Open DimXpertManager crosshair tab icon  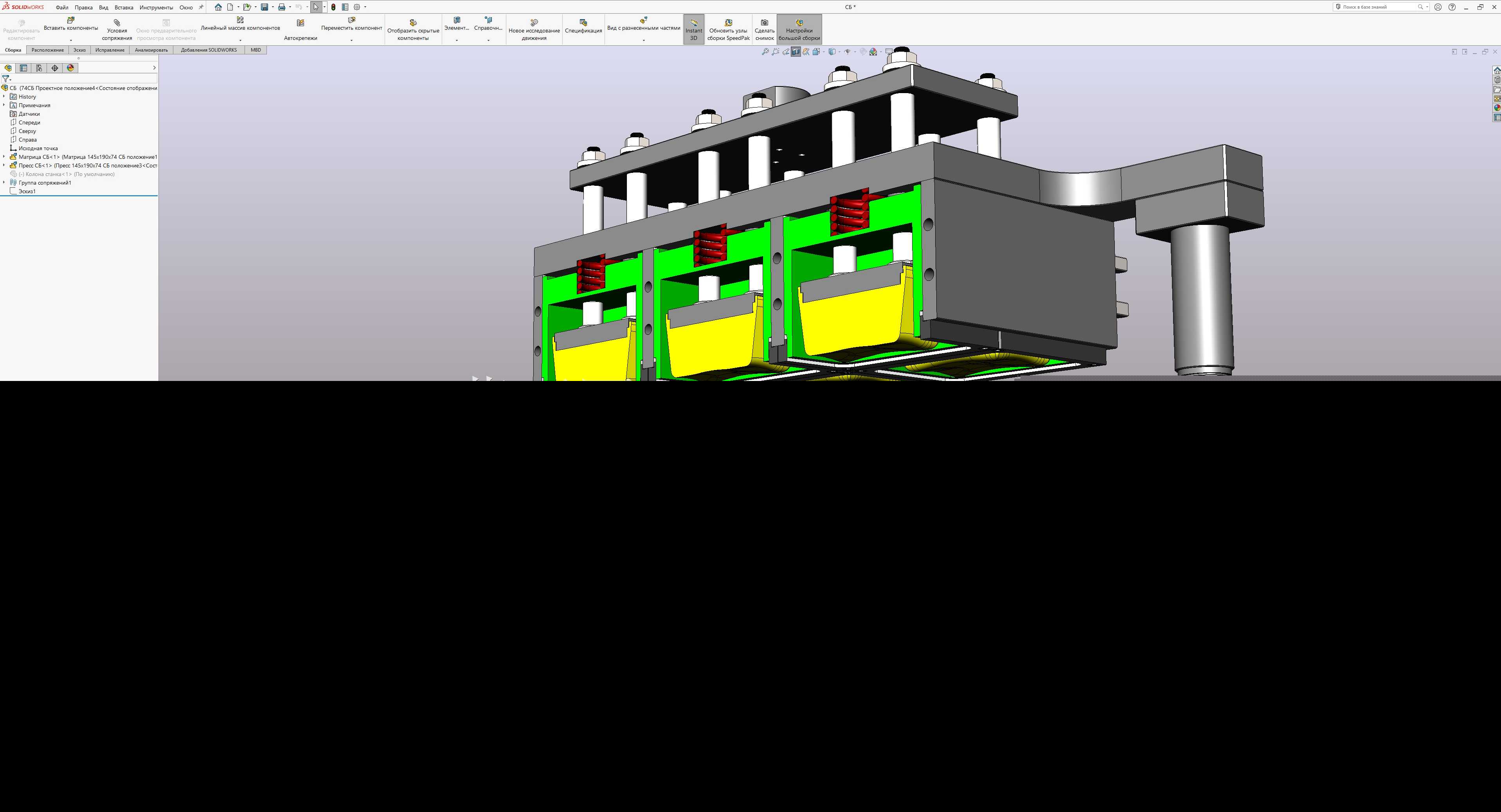pos(55,68)
